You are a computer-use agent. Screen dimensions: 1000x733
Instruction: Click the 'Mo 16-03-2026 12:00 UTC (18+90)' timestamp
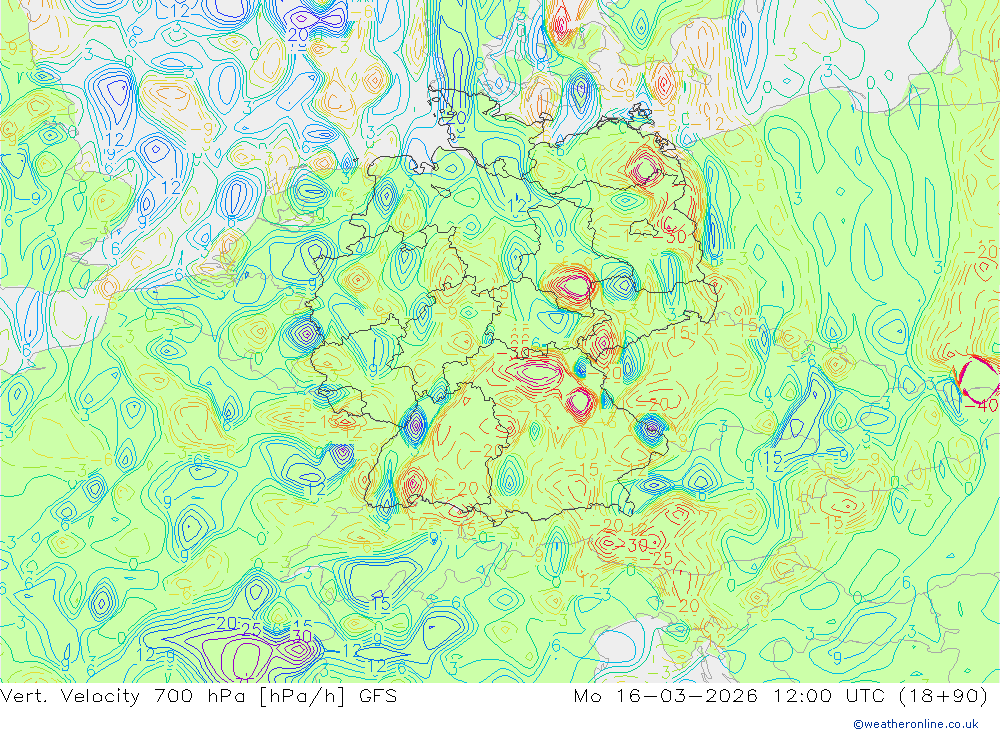click(x=781, y=696)
